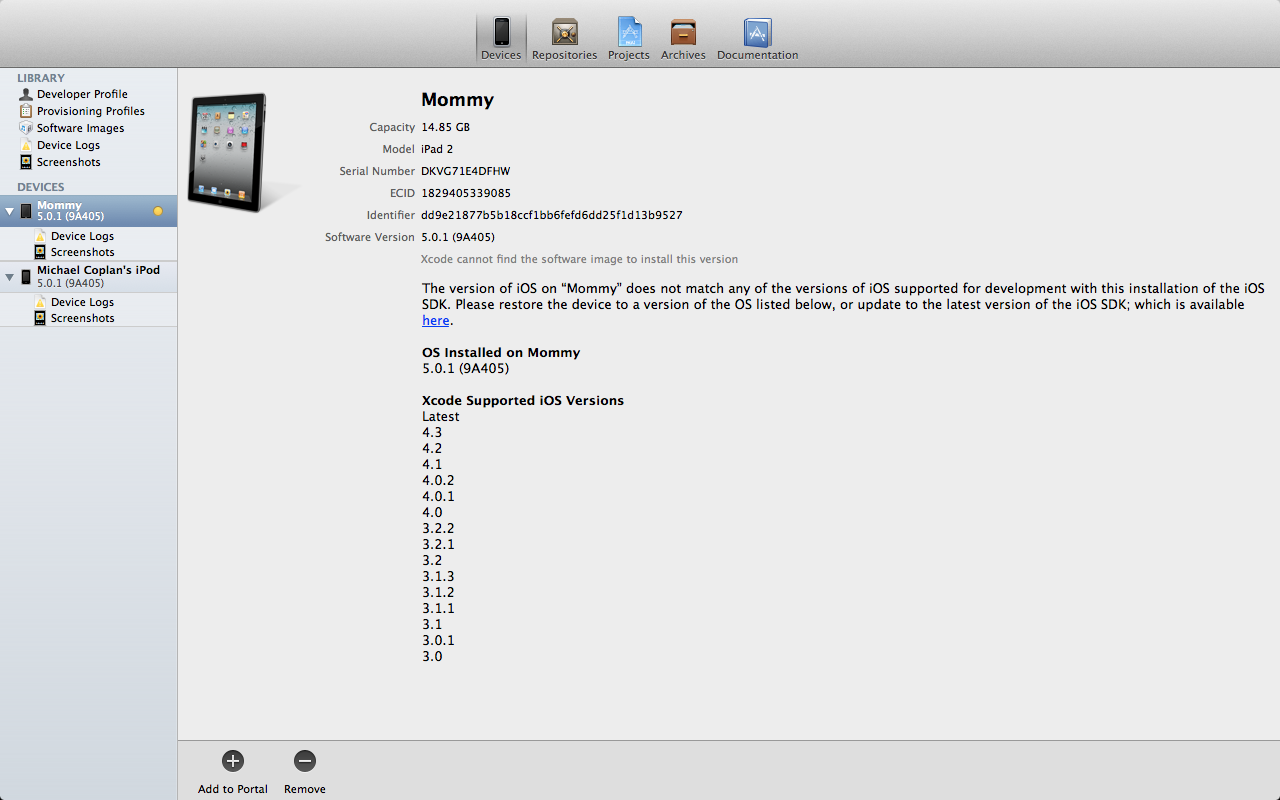Viewport: 1280px width, 800px height.
Task: Click supported iOS version 3.1.2
Action: [x=438, y=593]
